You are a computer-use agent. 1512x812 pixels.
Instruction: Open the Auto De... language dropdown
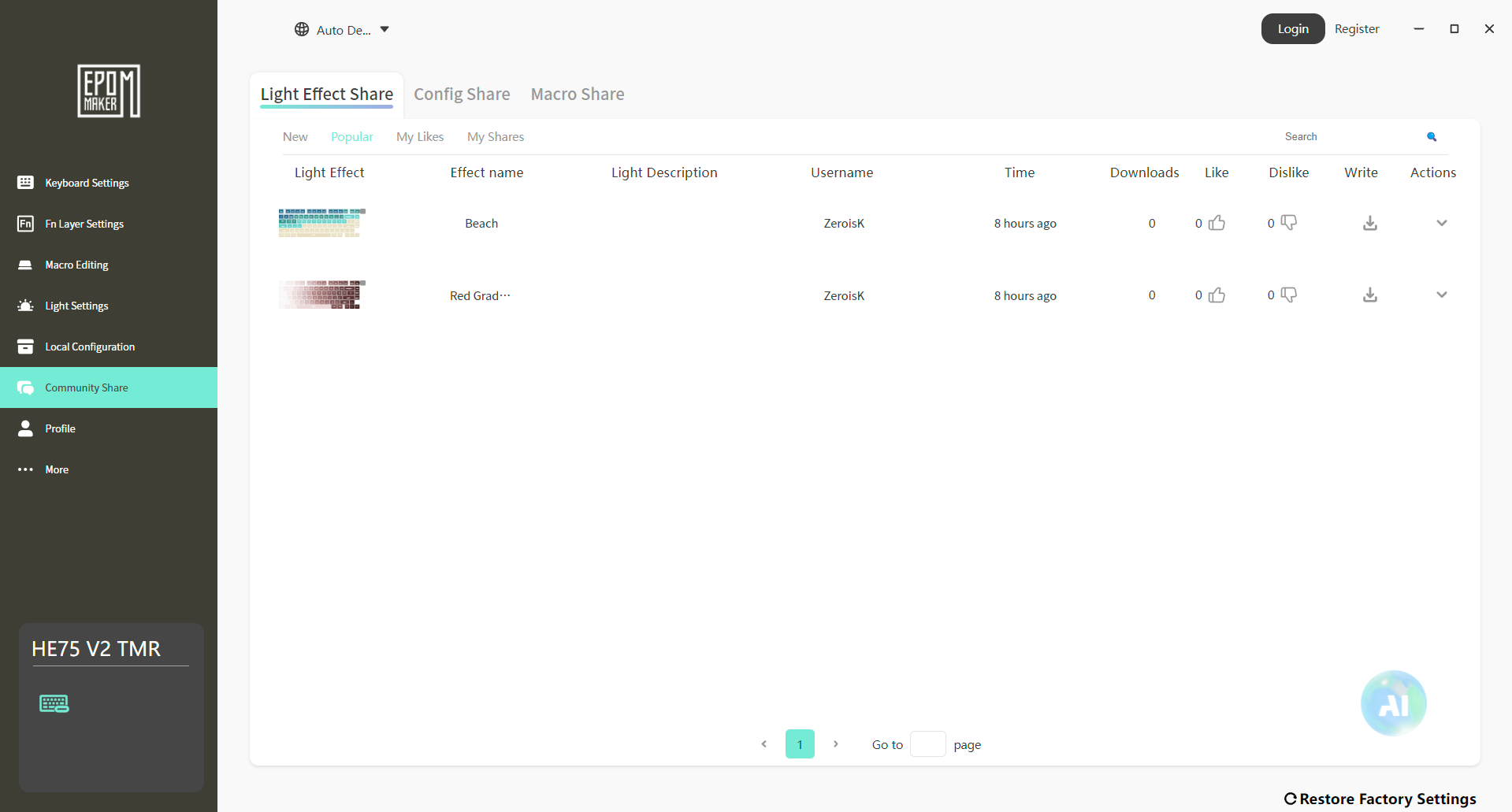pyautogui.click(x=342, y=30)
